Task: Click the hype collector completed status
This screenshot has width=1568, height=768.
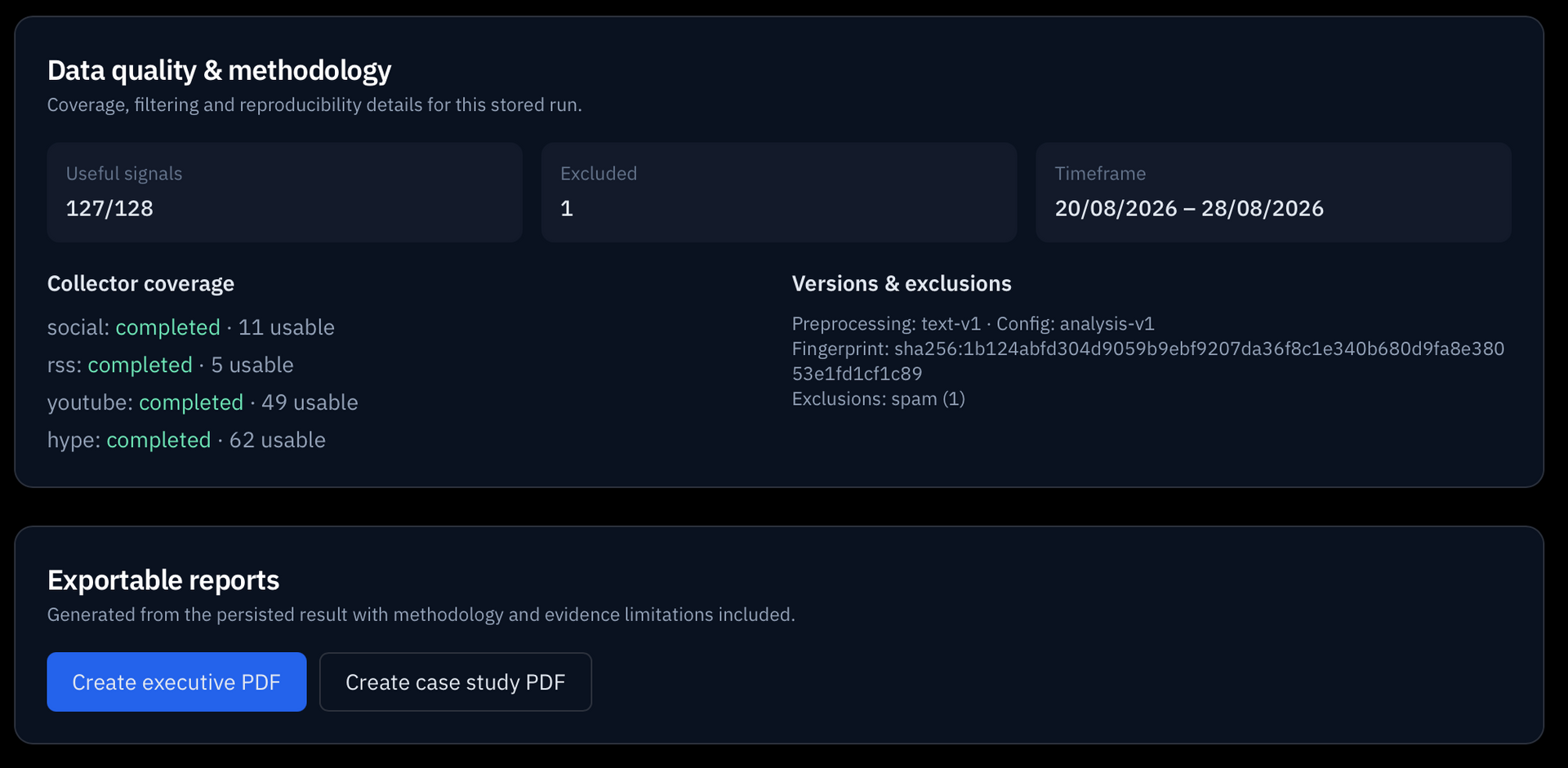Action: coord(158,440)
